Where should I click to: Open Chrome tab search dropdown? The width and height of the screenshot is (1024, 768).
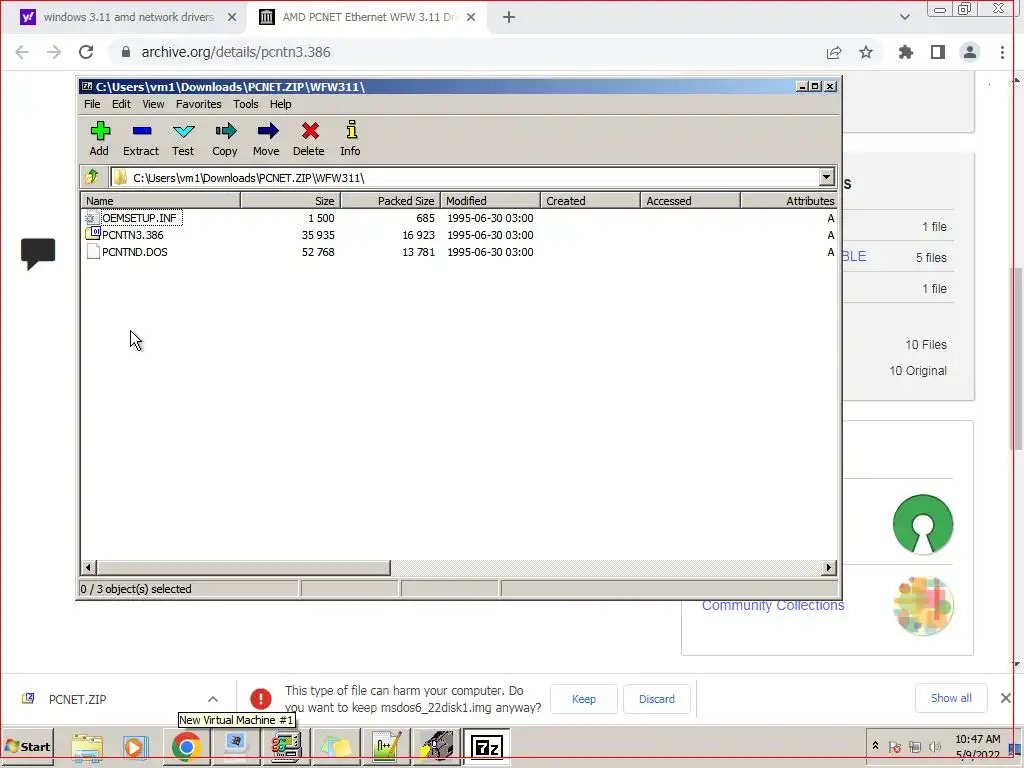coord(904,17)
